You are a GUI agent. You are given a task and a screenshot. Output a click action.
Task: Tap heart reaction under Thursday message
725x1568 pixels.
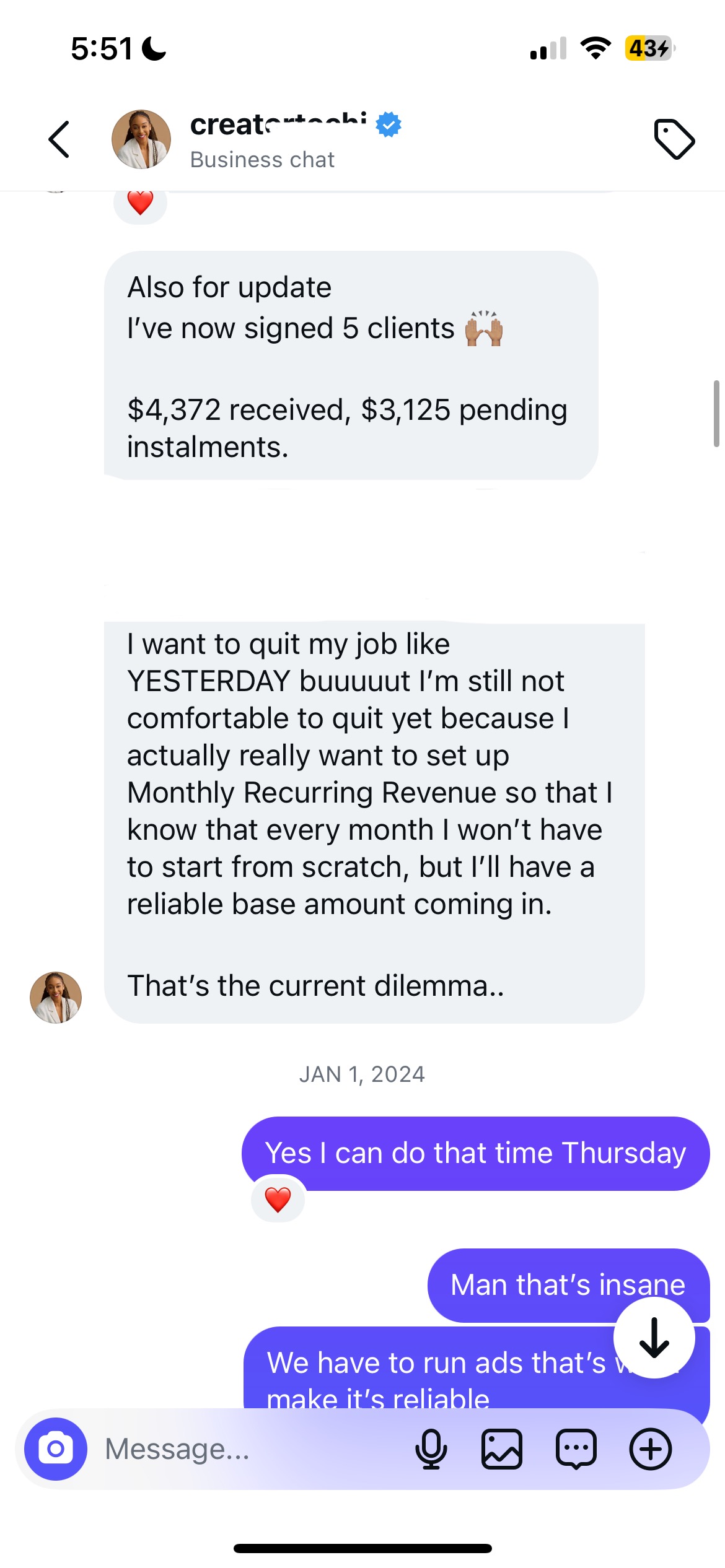(x=278, y=1200)
